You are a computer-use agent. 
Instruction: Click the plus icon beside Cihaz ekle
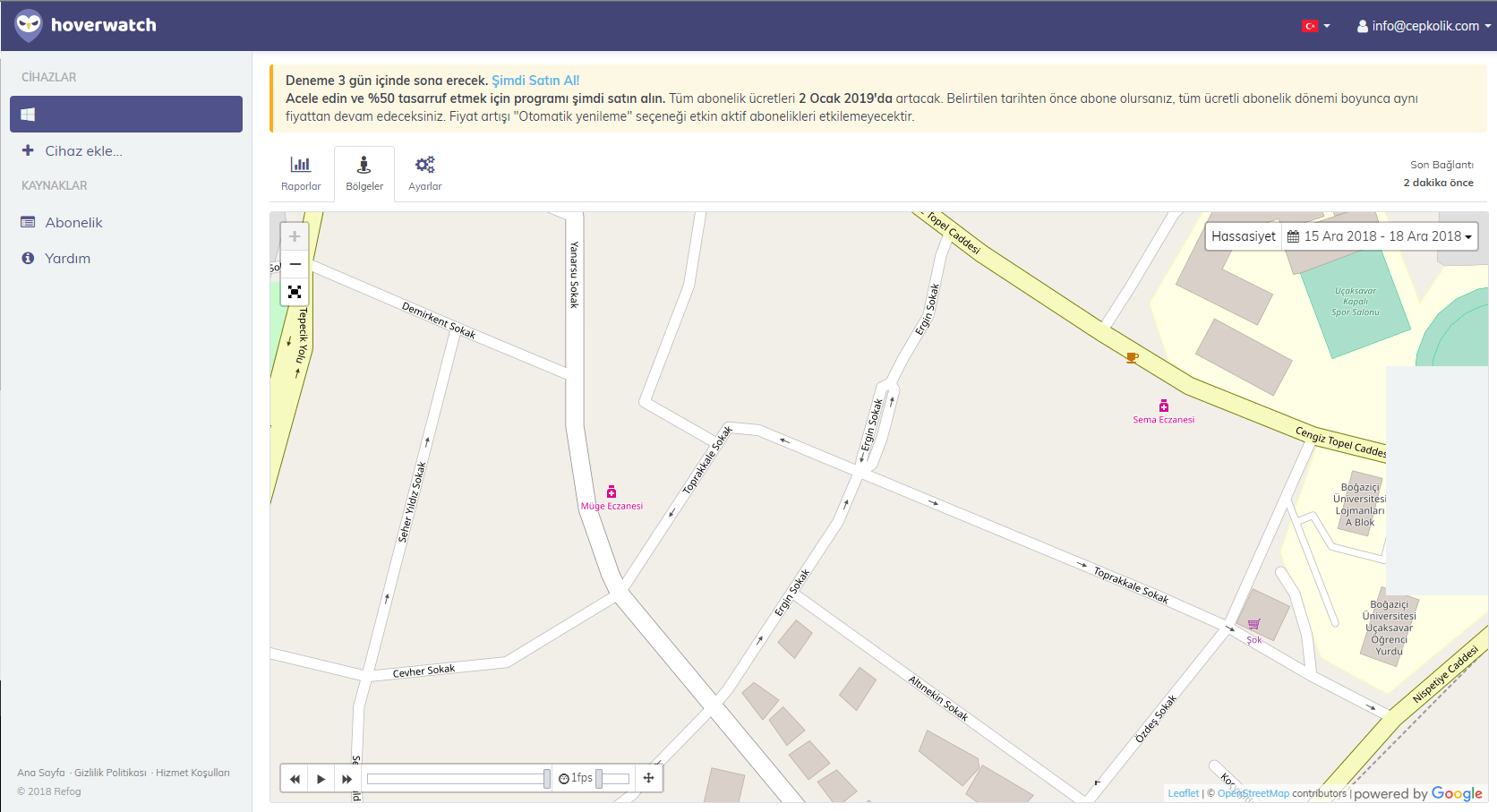tap(28, 150)
